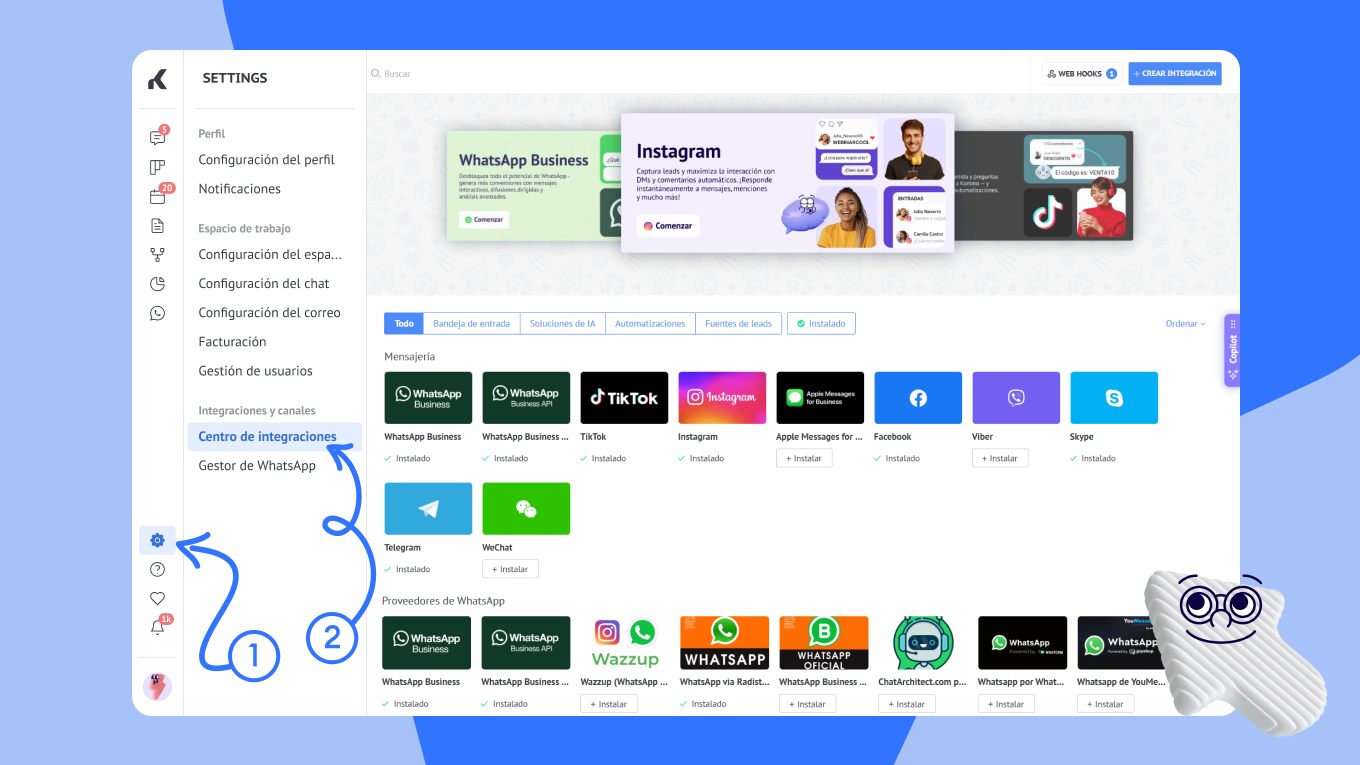Open the calendar icon with 20 badge

click(157, 196)
